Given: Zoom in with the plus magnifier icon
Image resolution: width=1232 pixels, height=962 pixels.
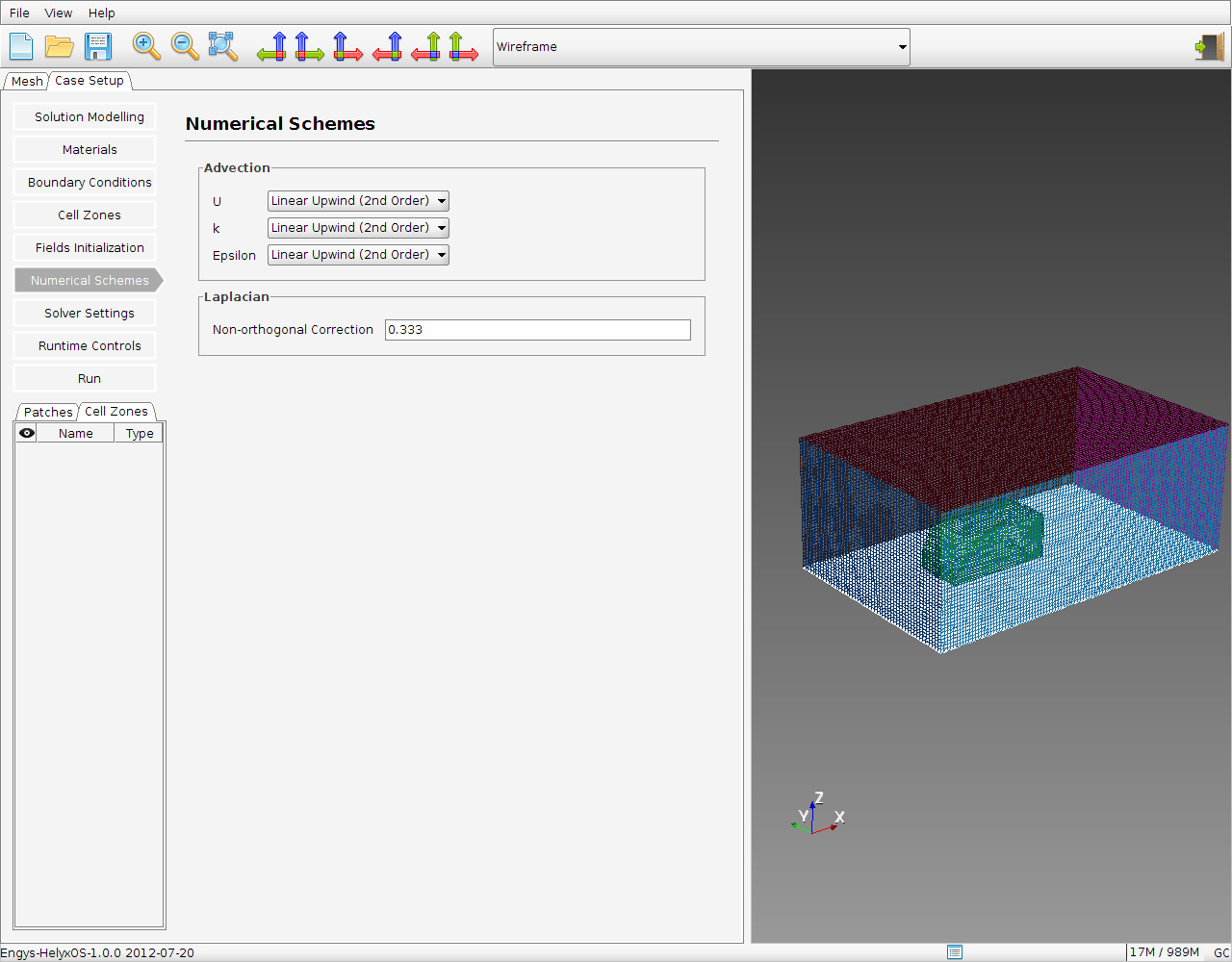Looking at the screenshot, I should tap(146, 46).
